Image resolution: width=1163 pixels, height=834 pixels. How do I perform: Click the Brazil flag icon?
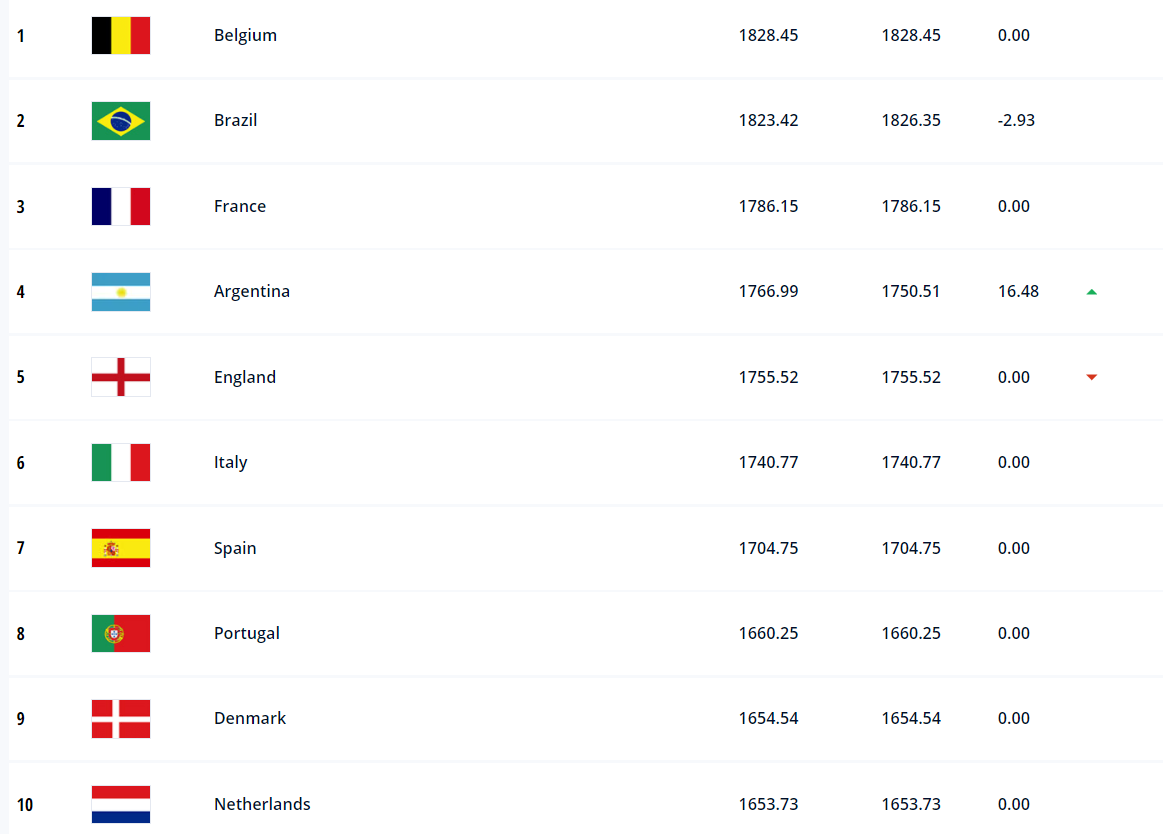pyautogui.click(x=121, y=121)
